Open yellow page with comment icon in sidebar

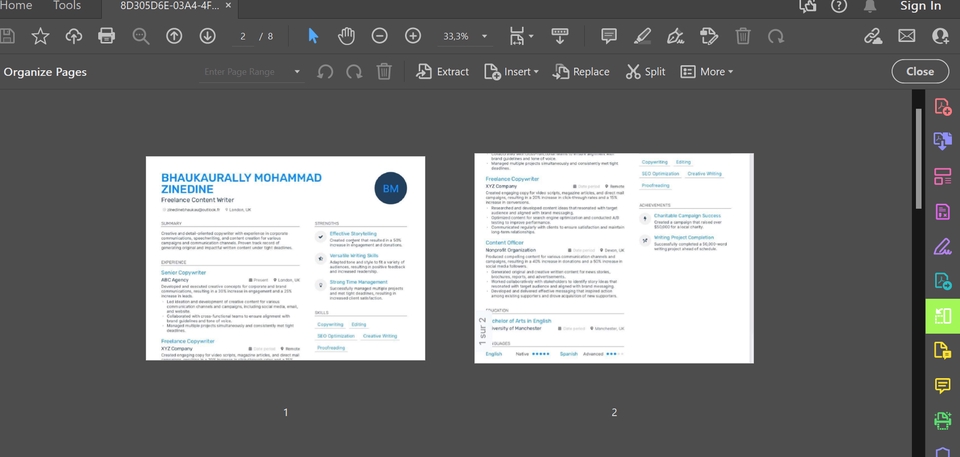tap(942, 351)
